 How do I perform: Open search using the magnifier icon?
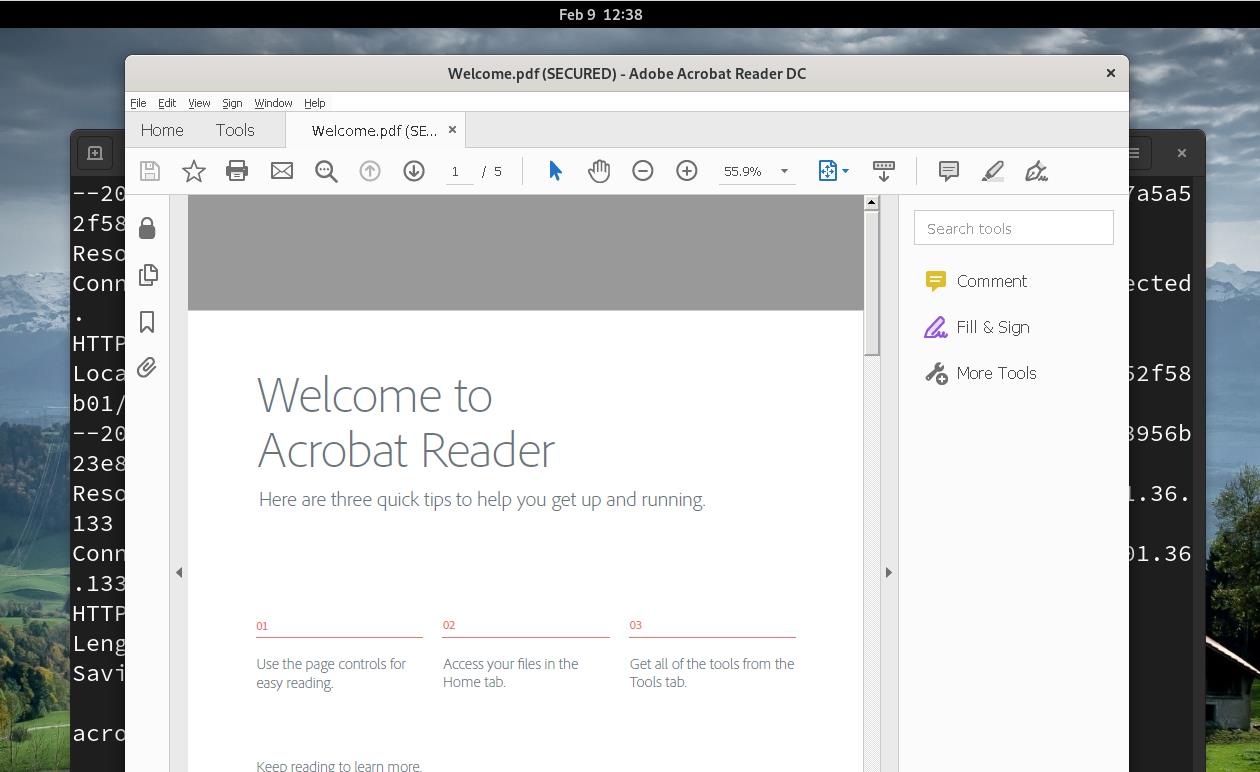326,171
